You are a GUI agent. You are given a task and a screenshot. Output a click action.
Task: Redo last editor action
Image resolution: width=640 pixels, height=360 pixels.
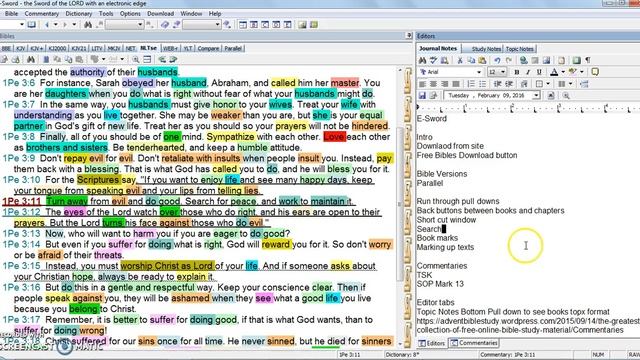(509, 60)
